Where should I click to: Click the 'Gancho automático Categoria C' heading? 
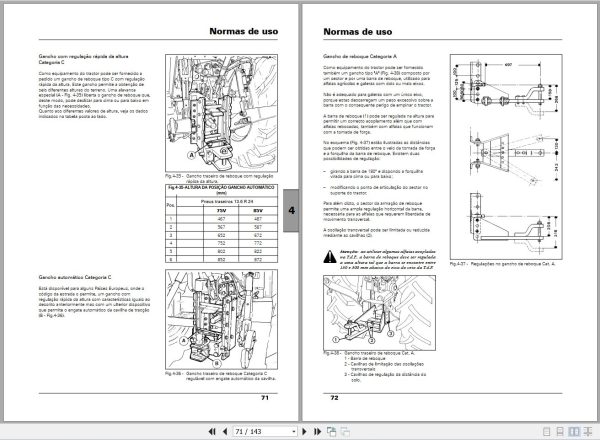pyautogui.click(x=75, y=277)
